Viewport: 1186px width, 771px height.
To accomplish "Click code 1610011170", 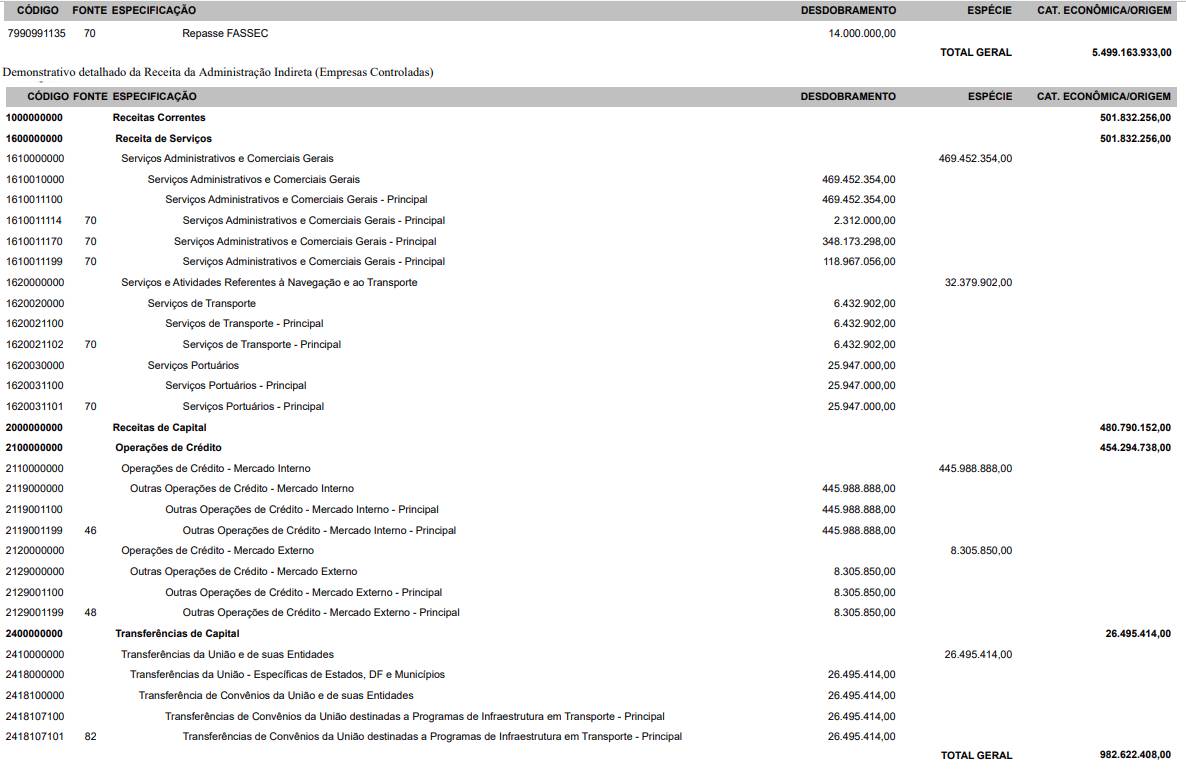I will coord(34,241).
